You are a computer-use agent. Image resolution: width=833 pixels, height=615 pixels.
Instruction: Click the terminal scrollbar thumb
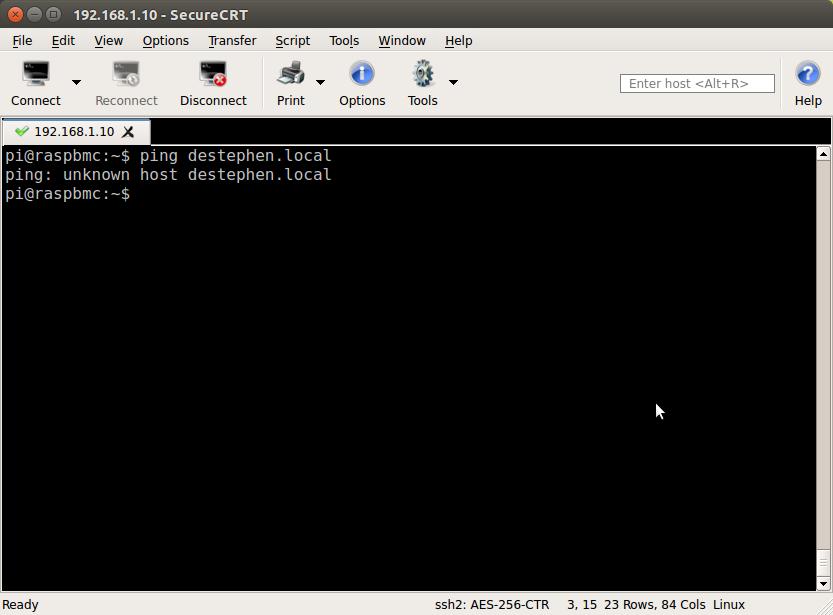point(823,562)
